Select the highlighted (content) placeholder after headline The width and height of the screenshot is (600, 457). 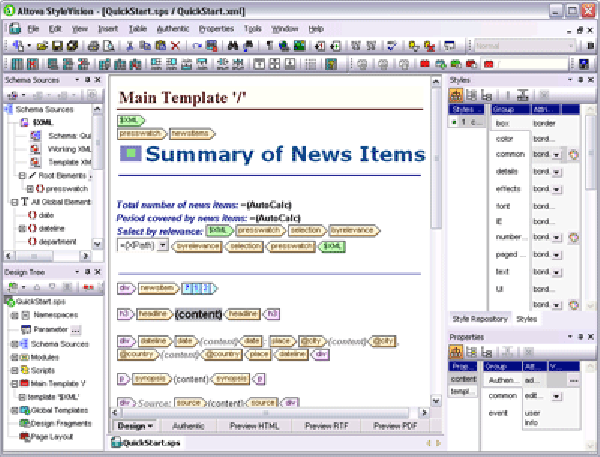198,314
